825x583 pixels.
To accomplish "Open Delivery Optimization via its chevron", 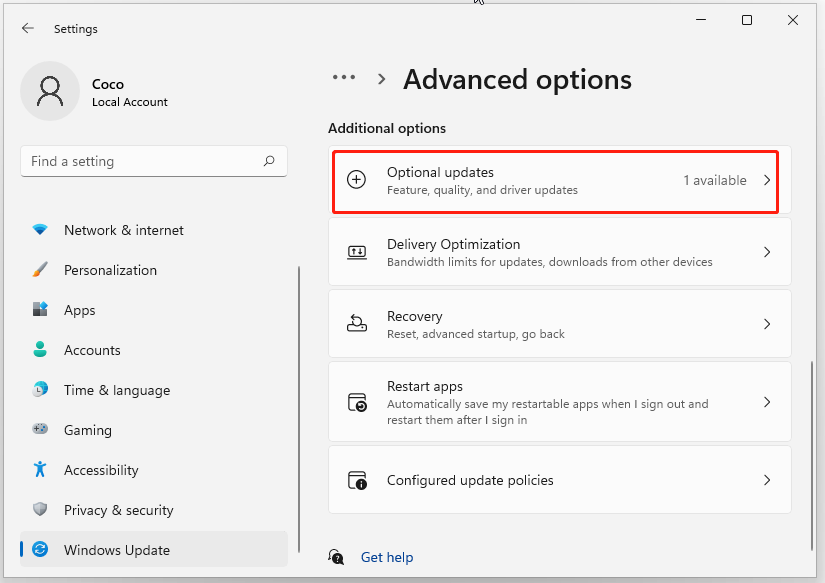I will pyautogui.click(x=767, y=252).
